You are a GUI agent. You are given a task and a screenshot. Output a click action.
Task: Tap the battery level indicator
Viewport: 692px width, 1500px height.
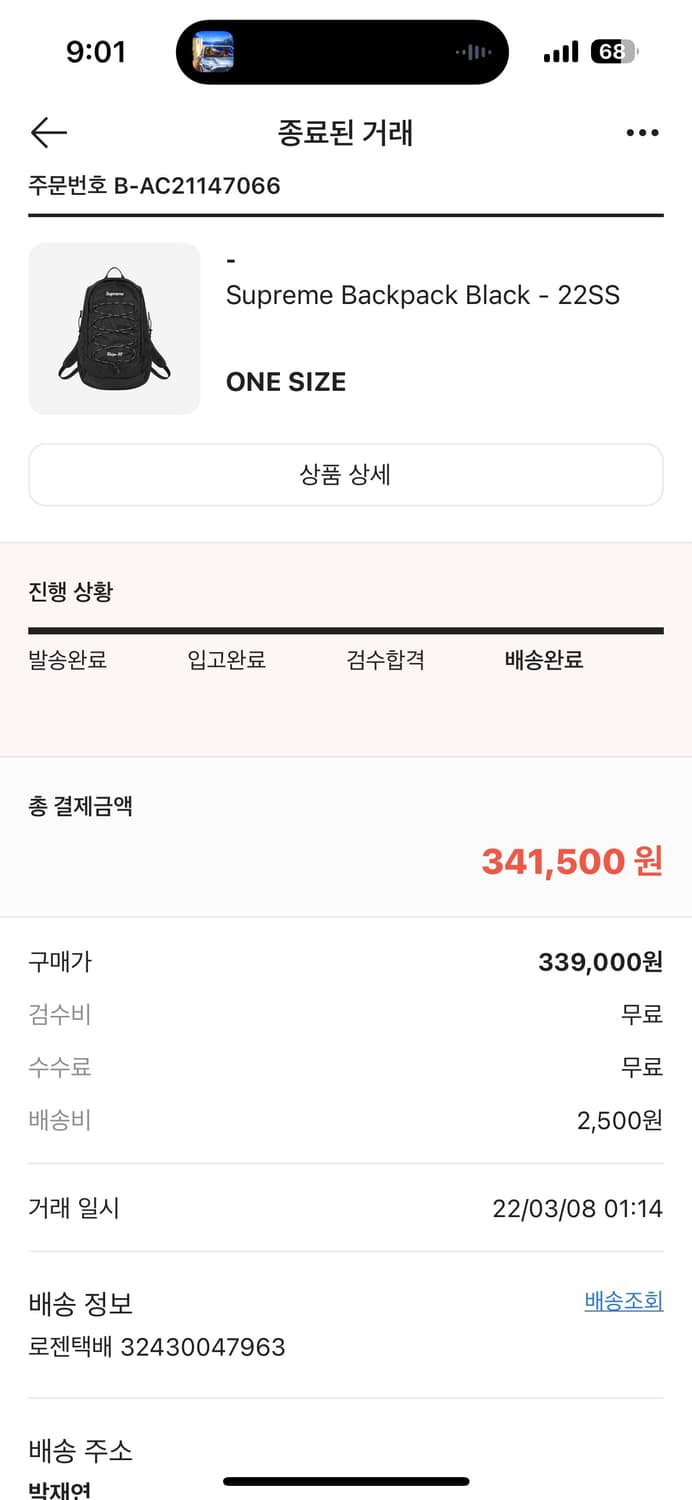click(x=614, y=52)
